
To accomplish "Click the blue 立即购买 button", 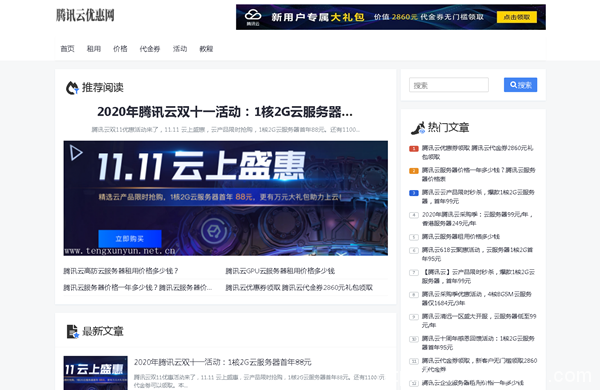I will (130, 238).
